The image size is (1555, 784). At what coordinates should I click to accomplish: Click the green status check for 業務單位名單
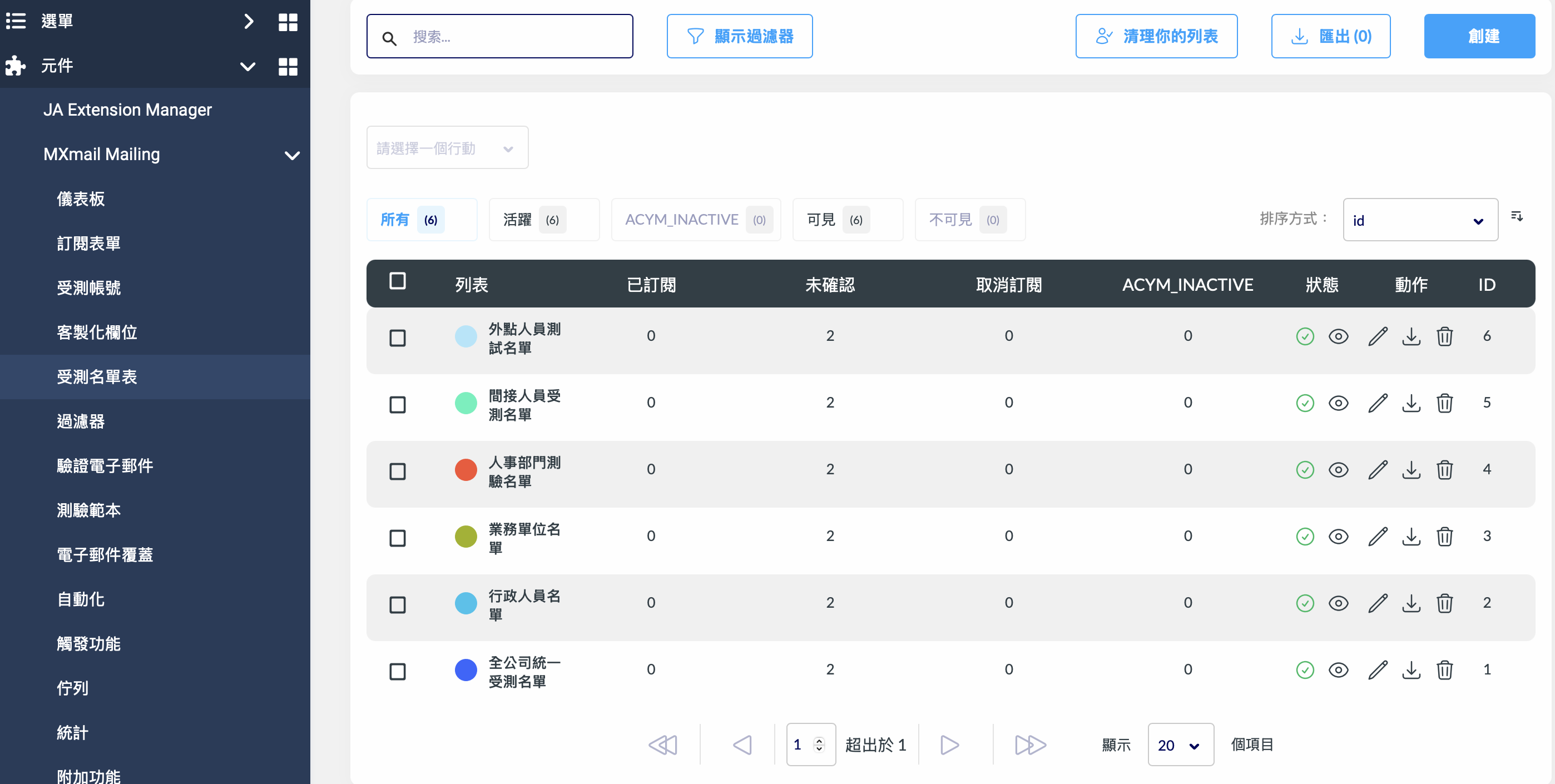(x=1305, y=537)
